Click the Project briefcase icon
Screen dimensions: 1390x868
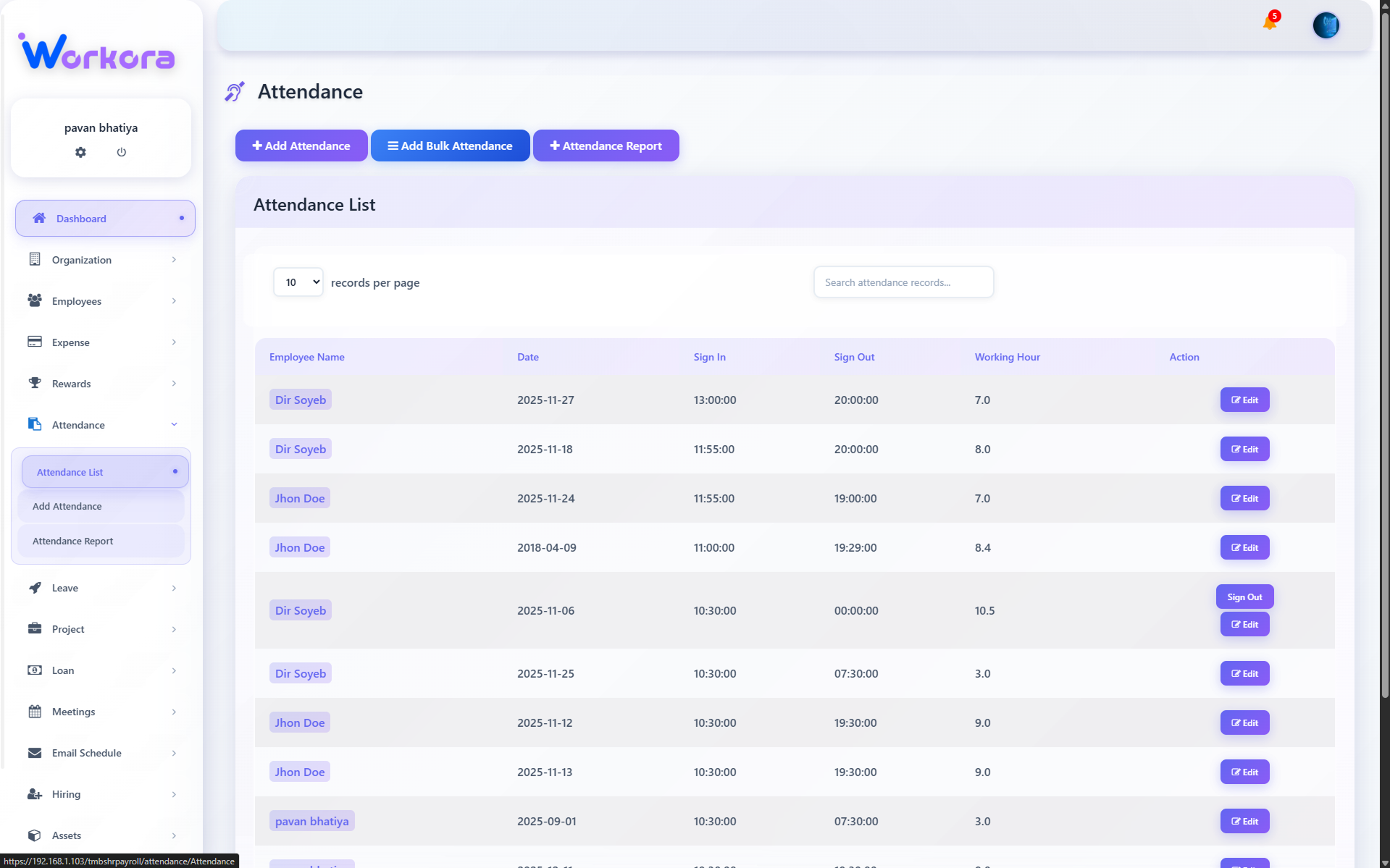(x=34, y=628)
